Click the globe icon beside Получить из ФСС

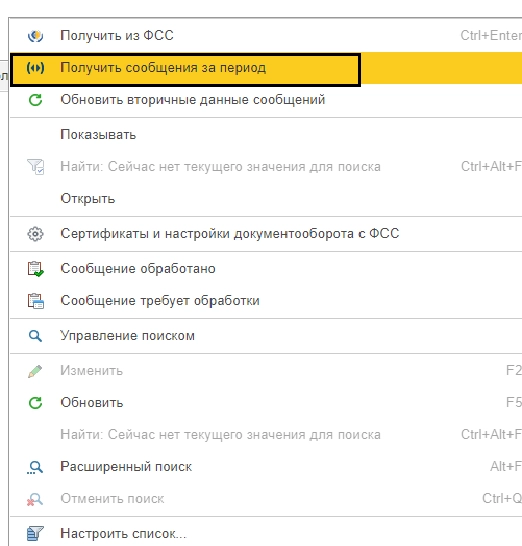[x=35, y=36]
